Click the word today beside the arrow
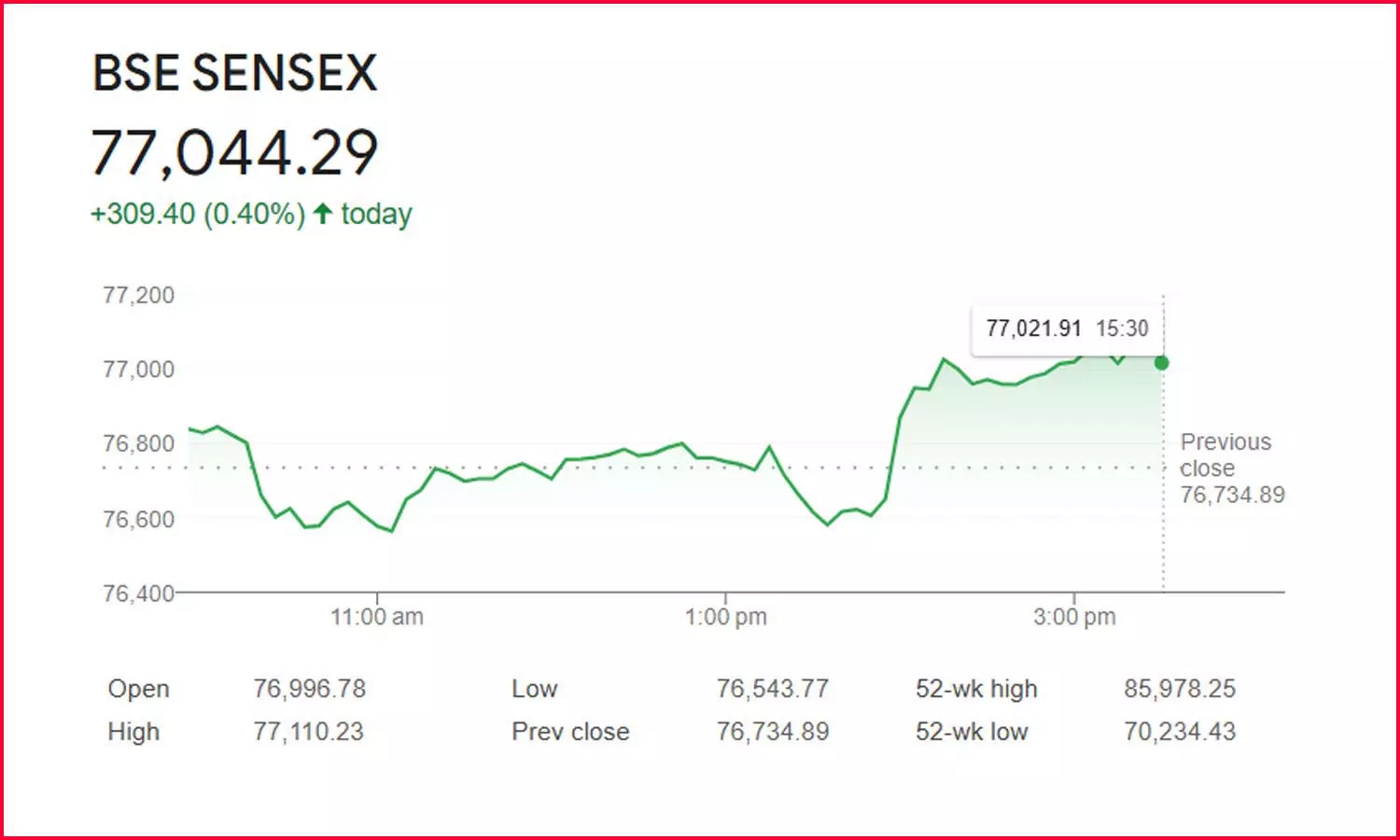This screenshot has width=1400, height=840. [376, 214]
